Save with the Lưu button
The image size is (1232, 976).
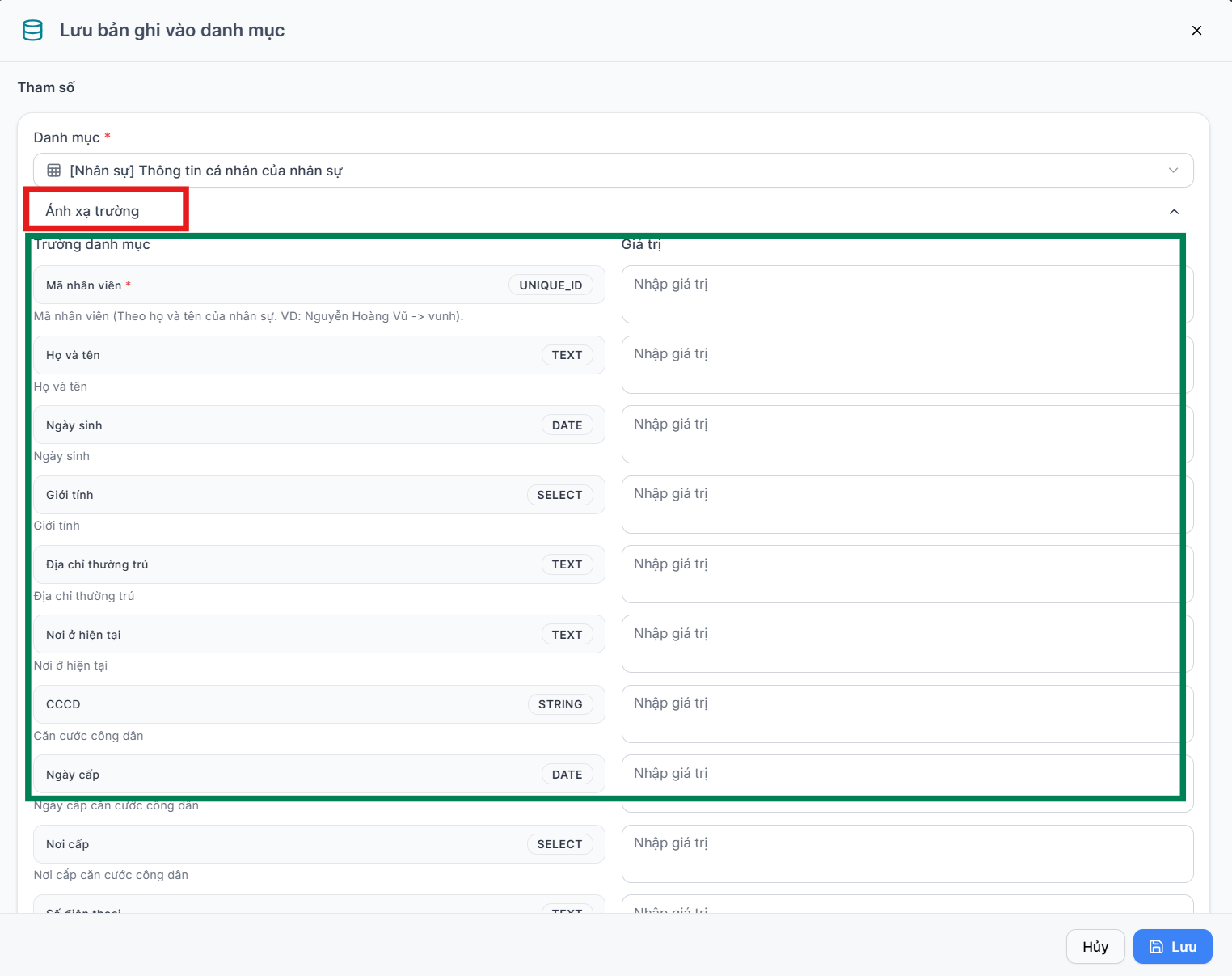[x=1173, y=947]
